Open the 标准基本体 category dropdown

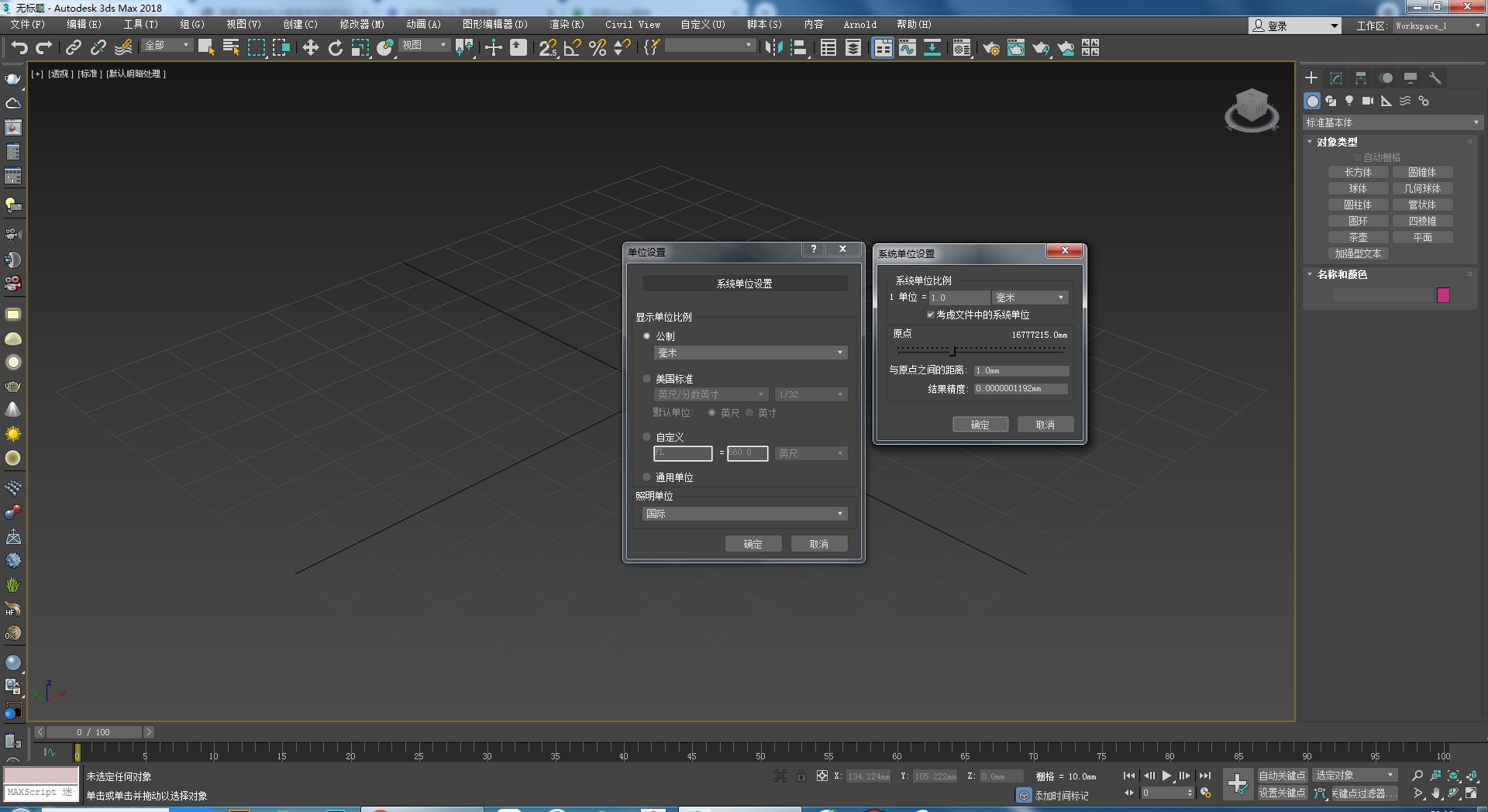click(x=1393, y=122)
